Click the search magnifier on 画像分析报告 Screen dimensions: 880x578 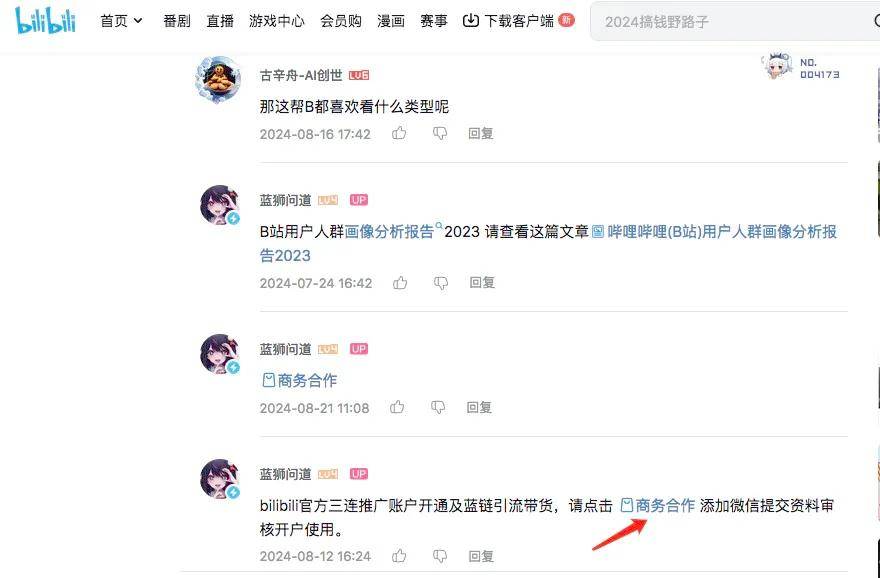[439, 226]
